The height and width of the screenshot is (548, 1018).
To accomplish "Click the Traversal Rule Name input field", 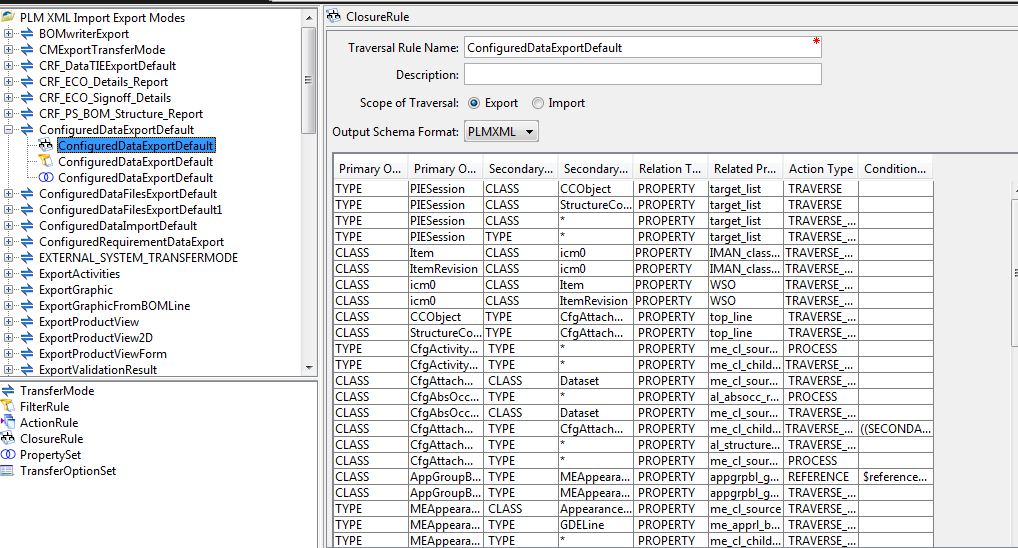I will pos(642,47).
